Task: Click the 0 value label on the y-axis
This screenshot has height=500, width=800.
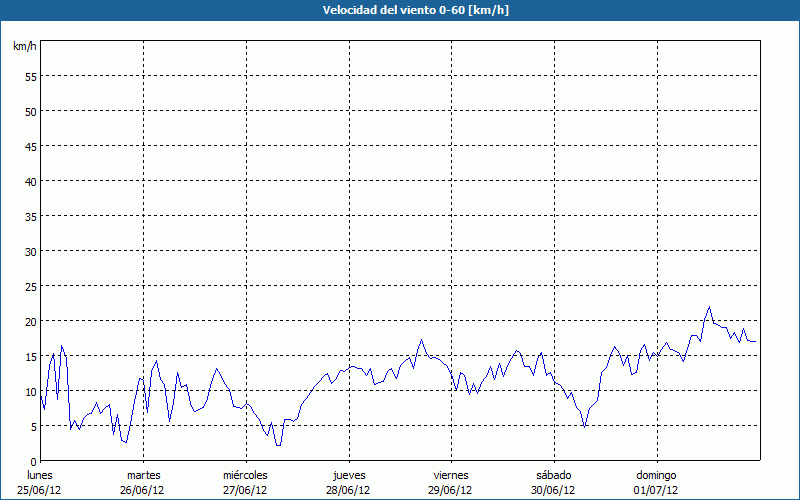Action: (33, 461)
